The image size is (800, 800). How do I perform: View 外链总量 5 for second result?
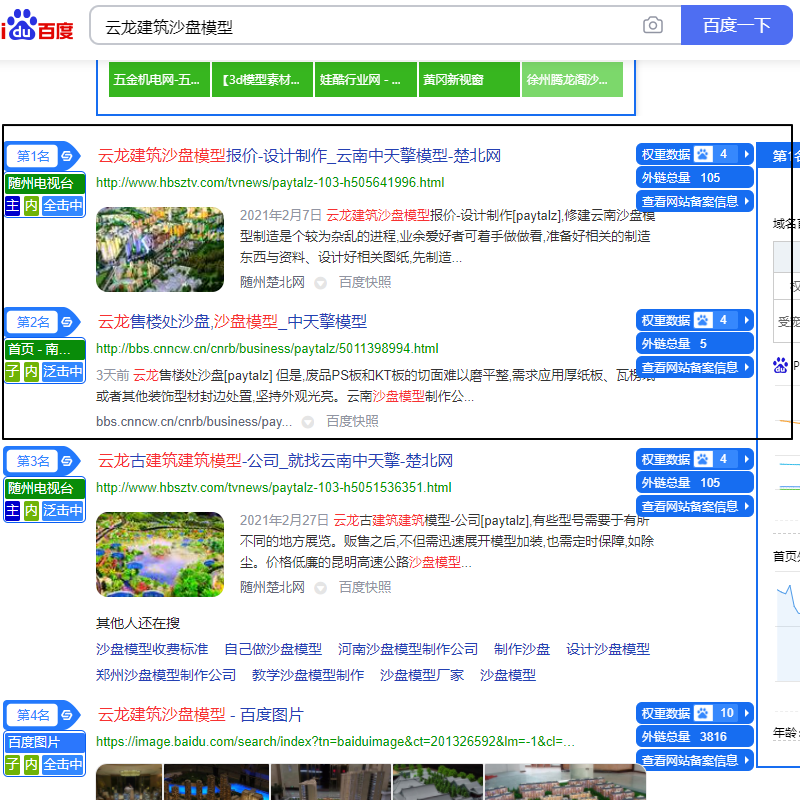tap(694, 343)
